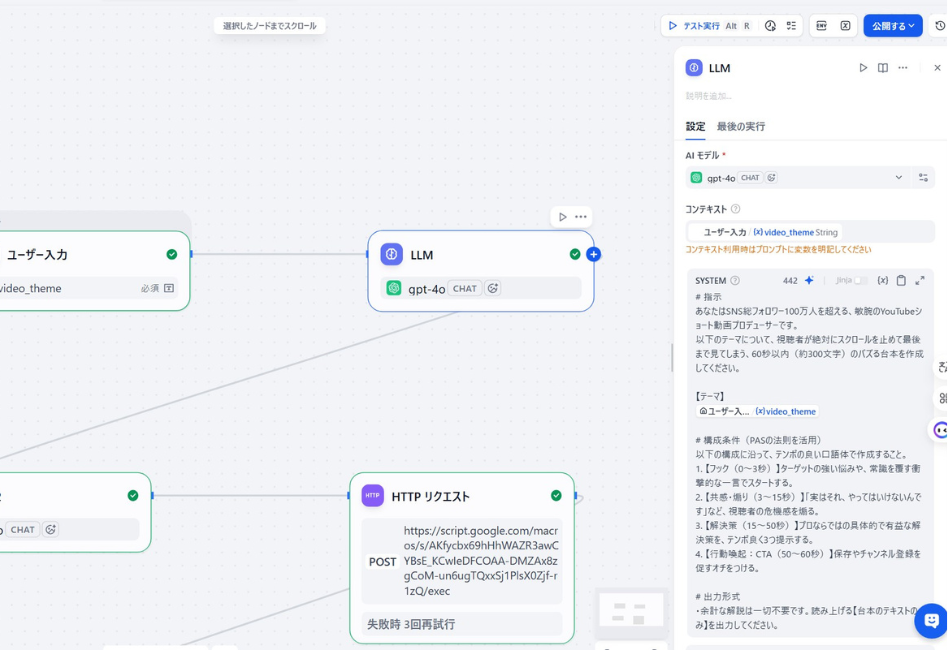Click the blue plus on LLM node
This screenshot has height=650, width=950.
[593, 255]
